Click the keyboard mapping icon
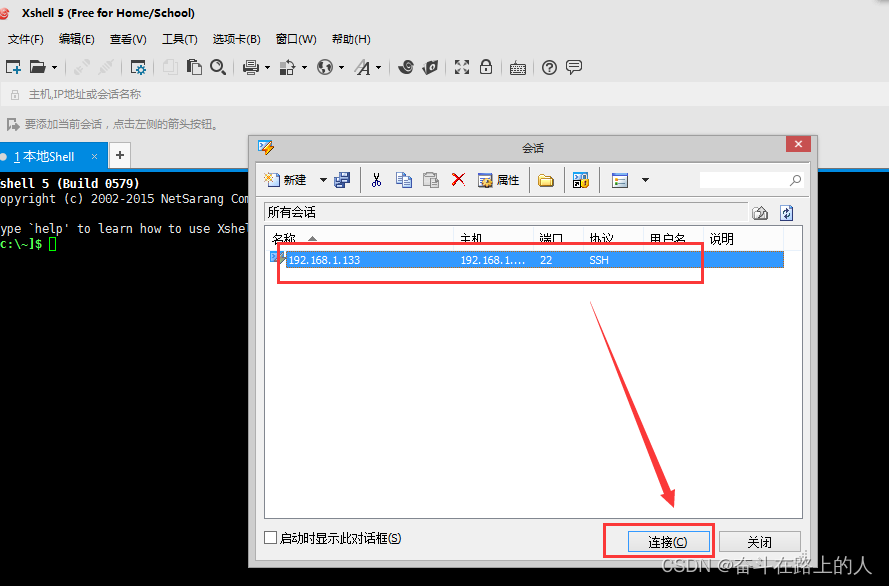The width and height of the screenshot is (889, 586). 518,68
